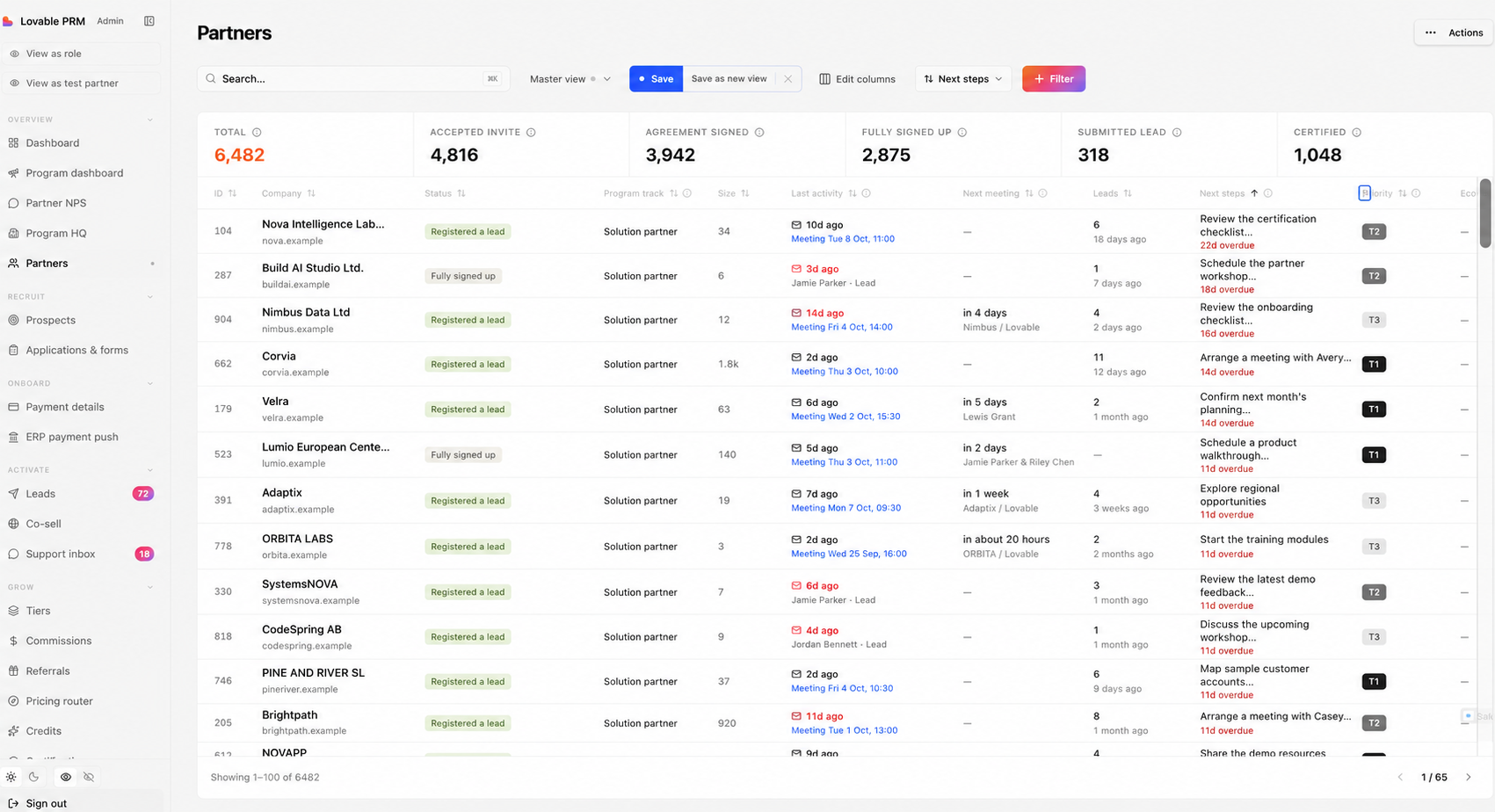Open Corvia meeting Thu 3 Oct link
Image resolution: width=1495 pixels, height=812 pixels.
[x=845, y=372]
